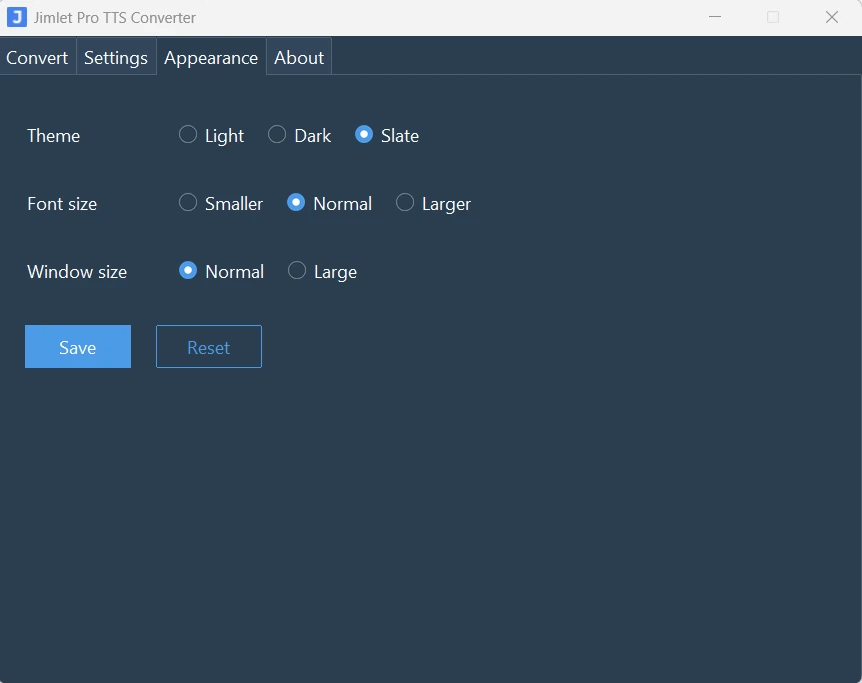Reset the appearance settings
Screen dimensions: 862x683
pos(208,346)
